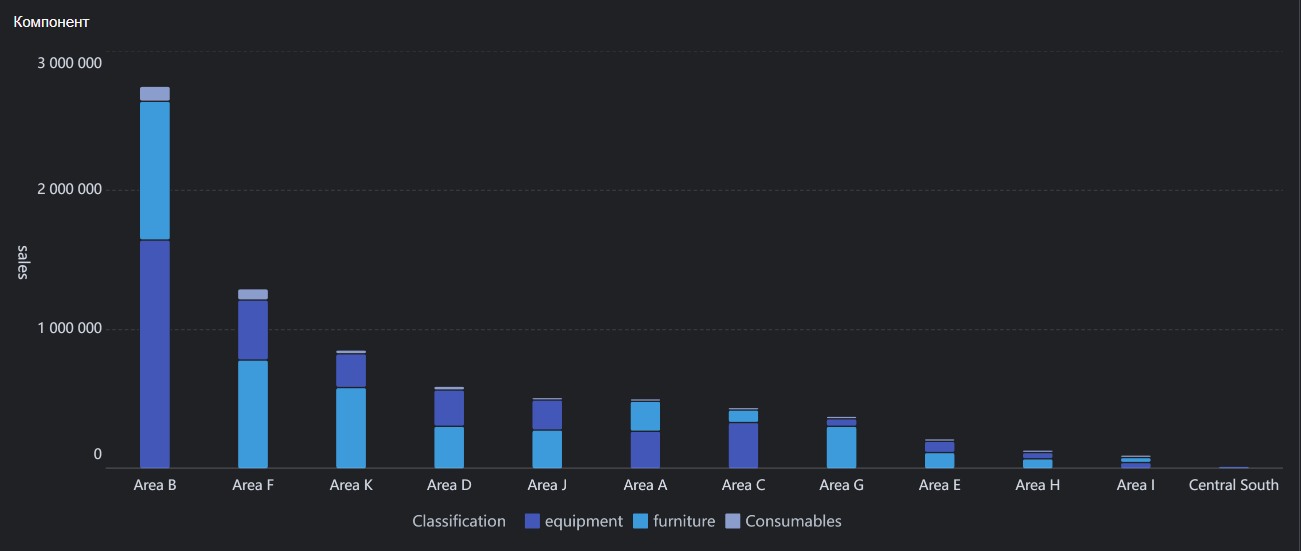
Task: Select the Area F furniture bar segment
Action: (253, 414)
